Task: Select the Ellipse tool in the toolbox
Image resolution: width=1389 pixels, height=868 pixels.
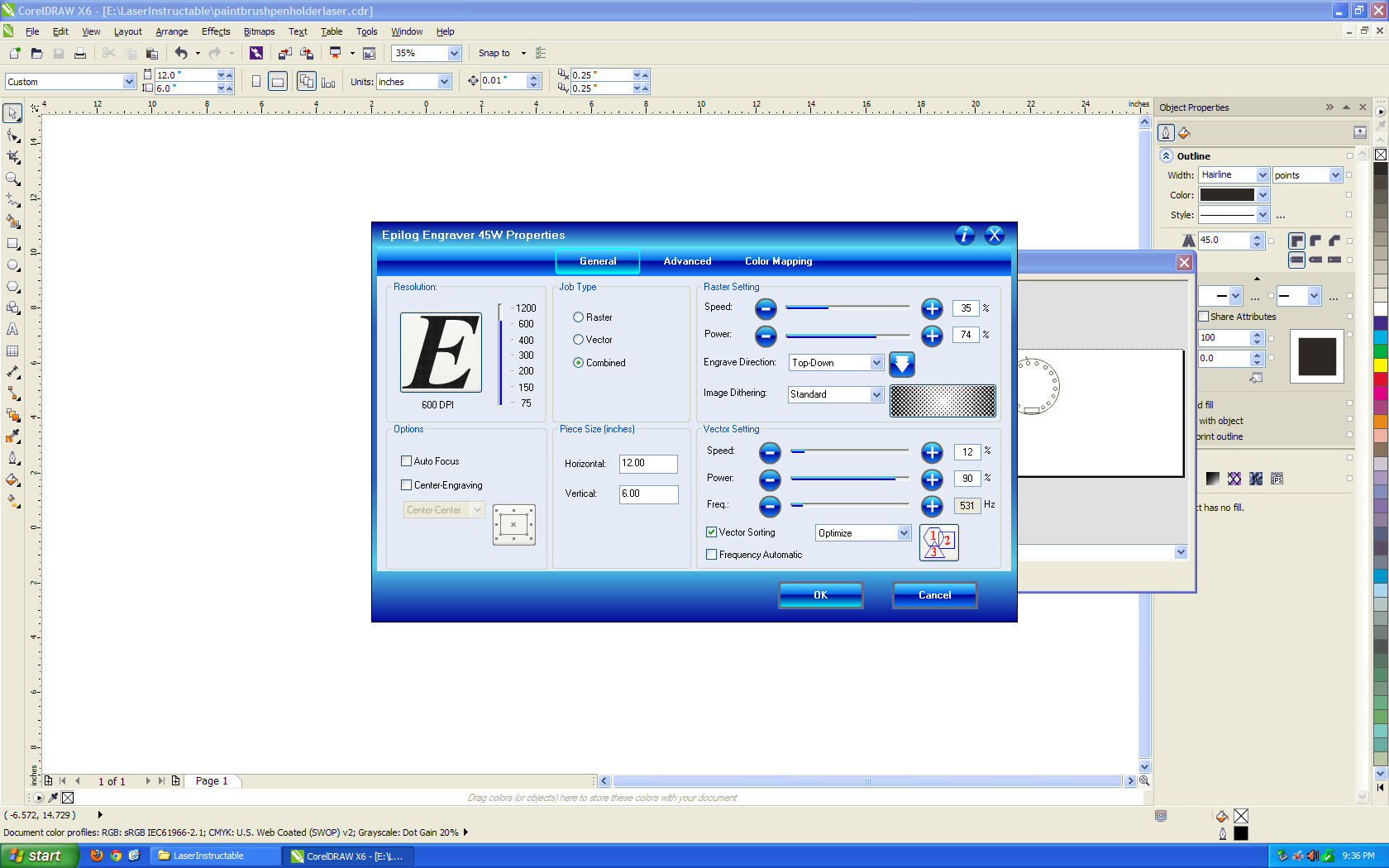Action: tap(13, 265)
